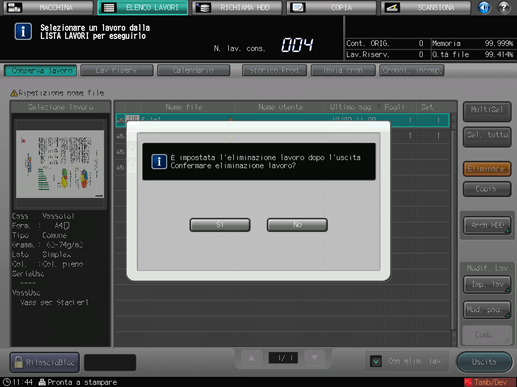Click the orange Eliminare button

click(487, 169)
